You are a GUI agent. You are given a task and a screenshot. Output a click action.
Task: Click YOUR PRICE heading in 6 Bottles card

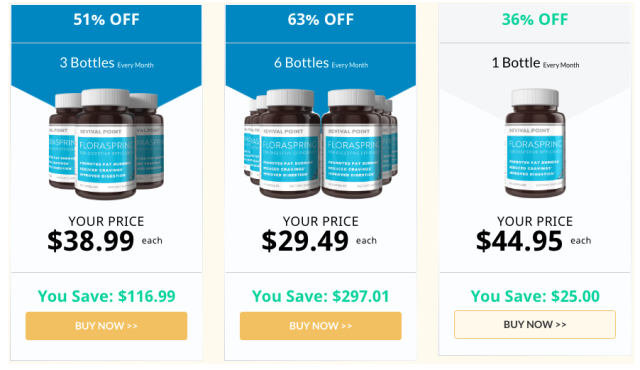(x=320, y=222)
